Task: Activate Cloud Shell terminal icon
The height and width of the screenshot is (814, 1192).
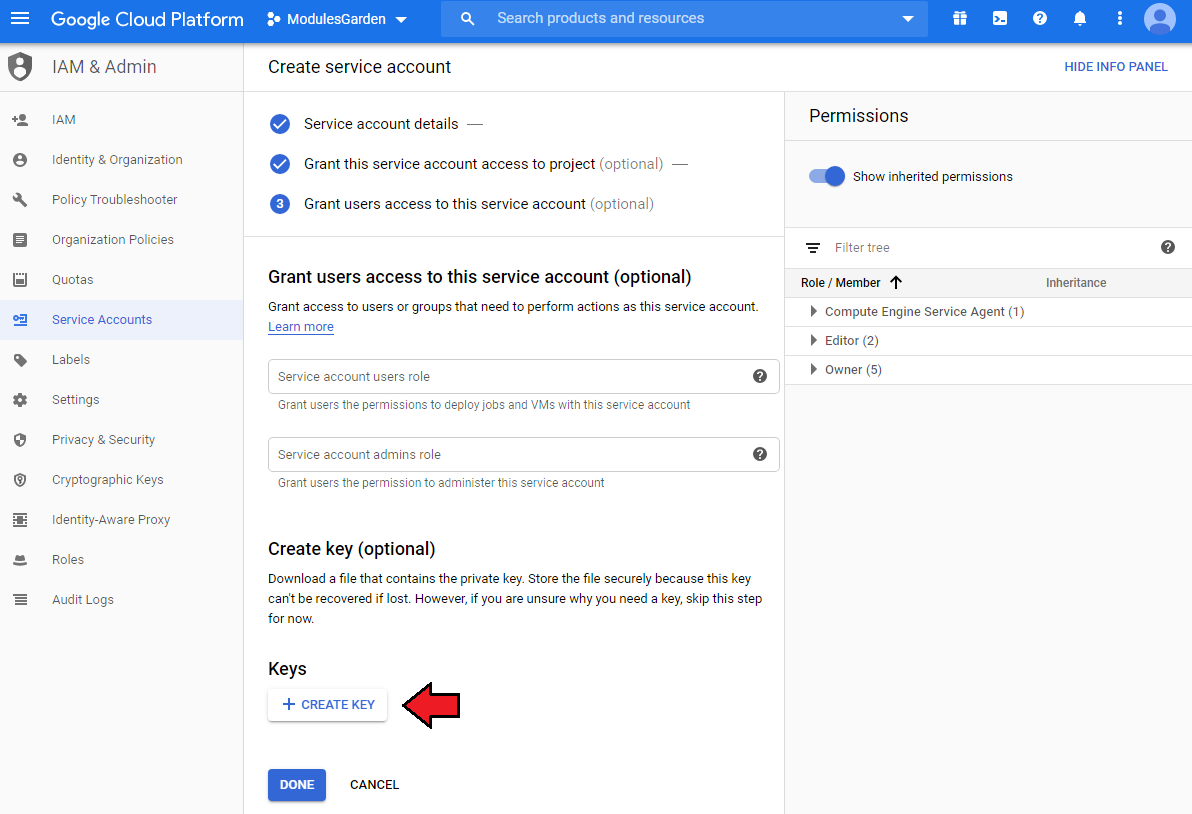Action: 1000,18
